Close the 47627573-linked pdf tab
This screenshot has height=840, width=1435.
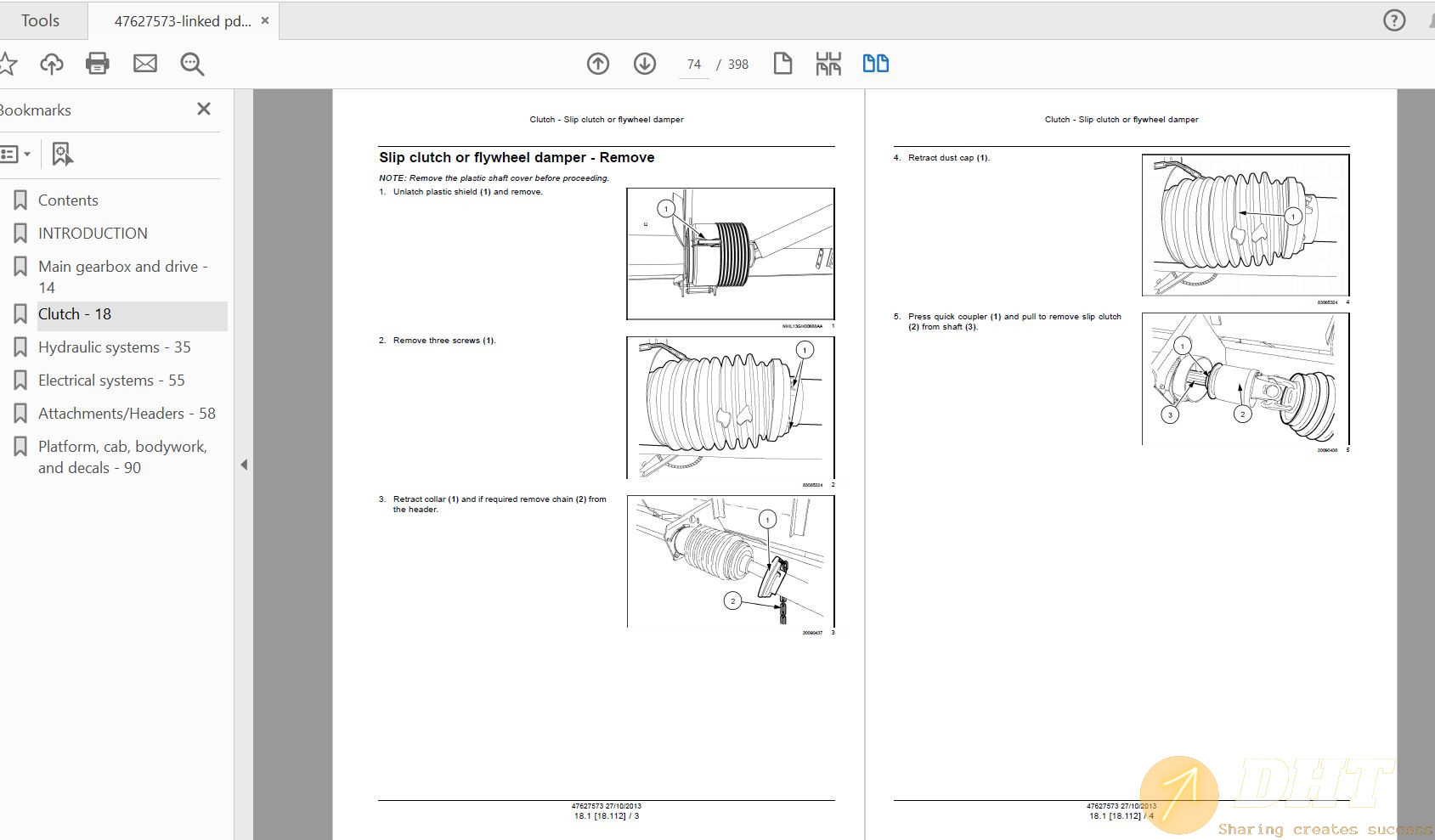pyautogui.click(x=265, y=20)
